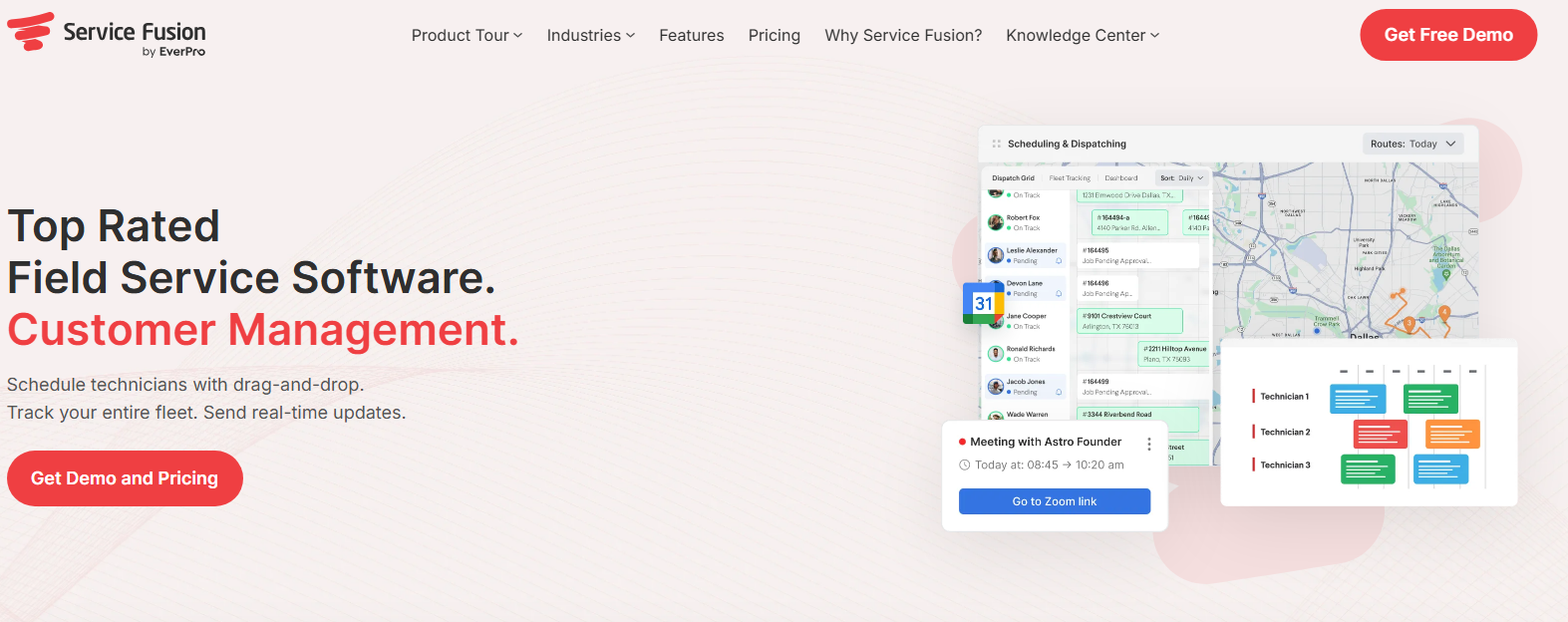Open the Routes: Today dropdown
Screen dimensions: 1568x622
1412,144
